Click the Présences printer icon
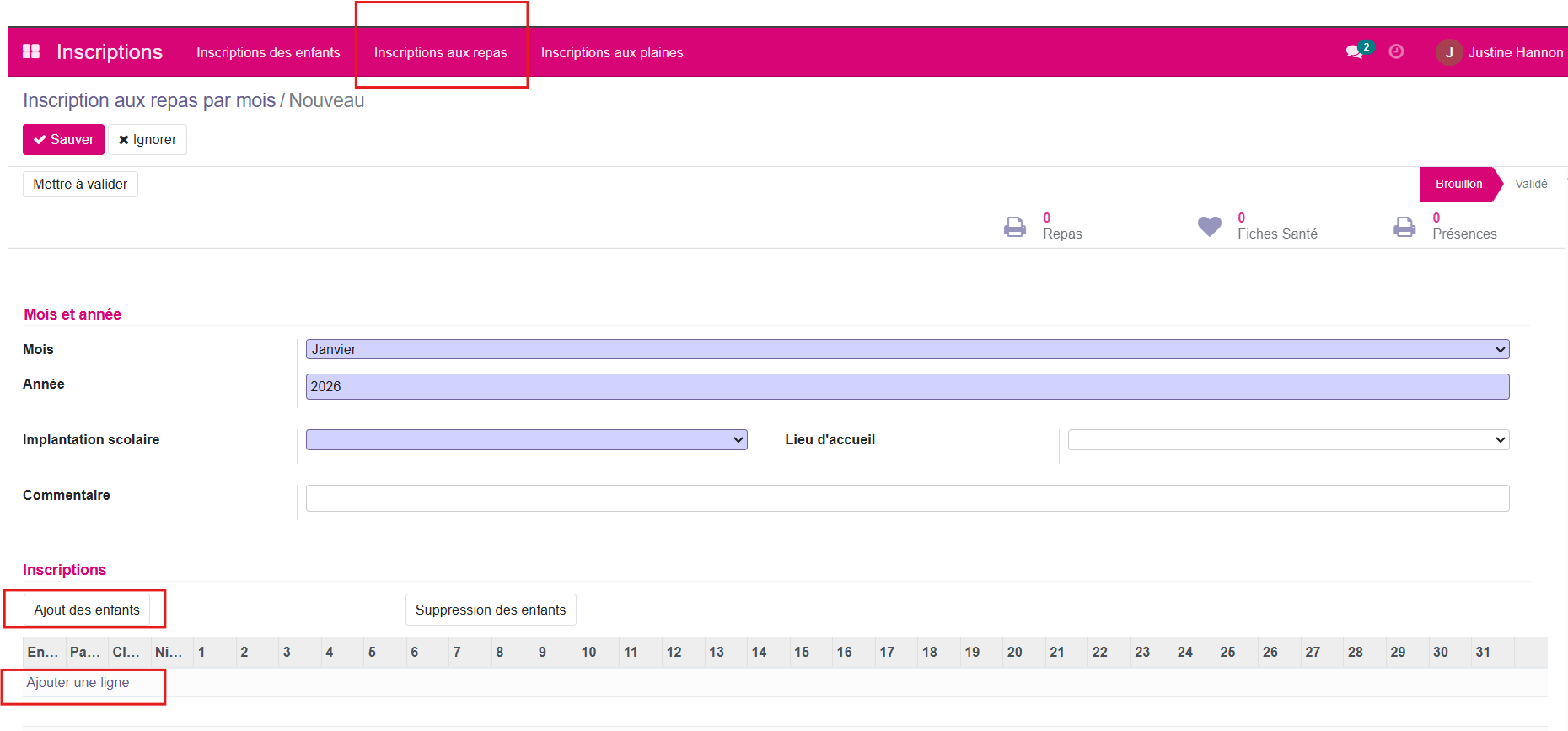 pos(1404,227)
